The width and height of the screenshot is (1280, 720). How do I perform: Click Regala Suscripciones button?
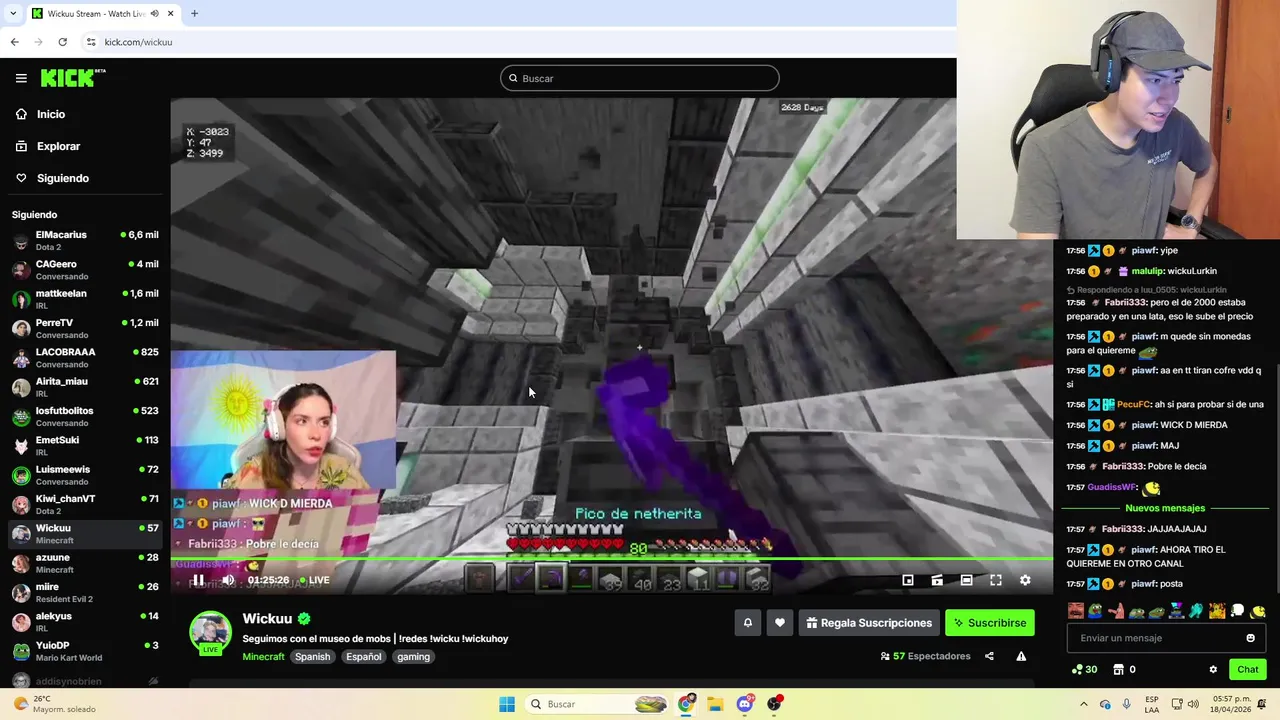868,623
